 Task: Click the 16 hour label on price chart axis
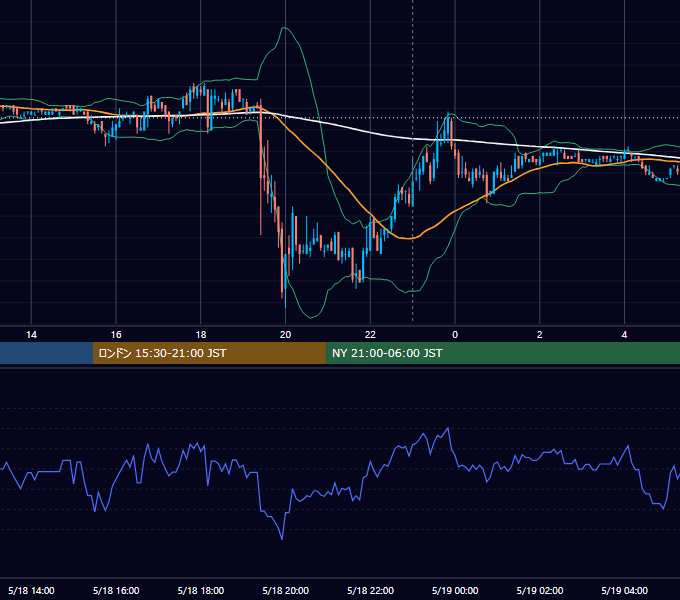point(116,335)
